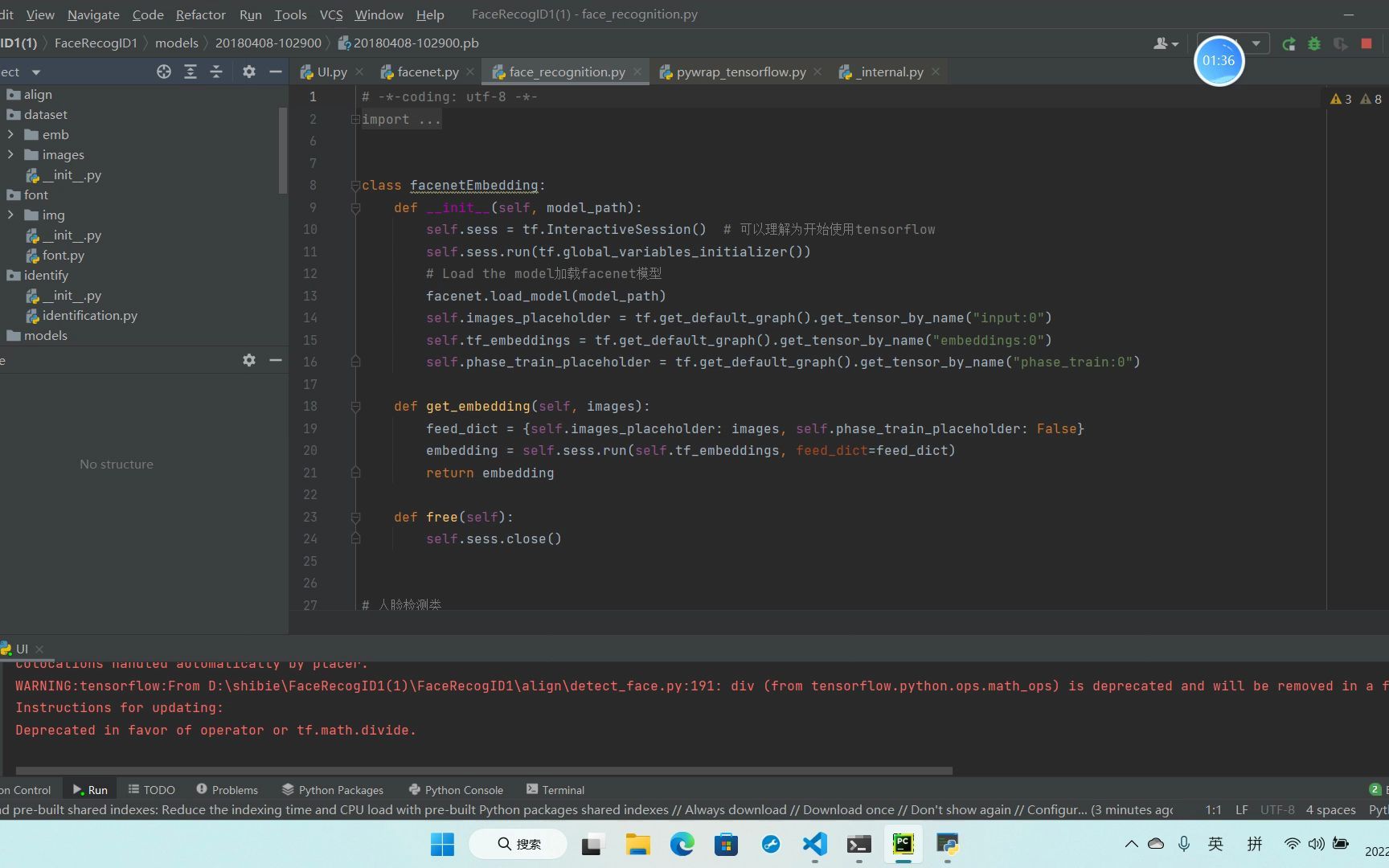The width and height of the screenshot is (1389, 868).
Task: Click FaceRecogID1 breadcrumb in navigation bar
Action: 96,43
